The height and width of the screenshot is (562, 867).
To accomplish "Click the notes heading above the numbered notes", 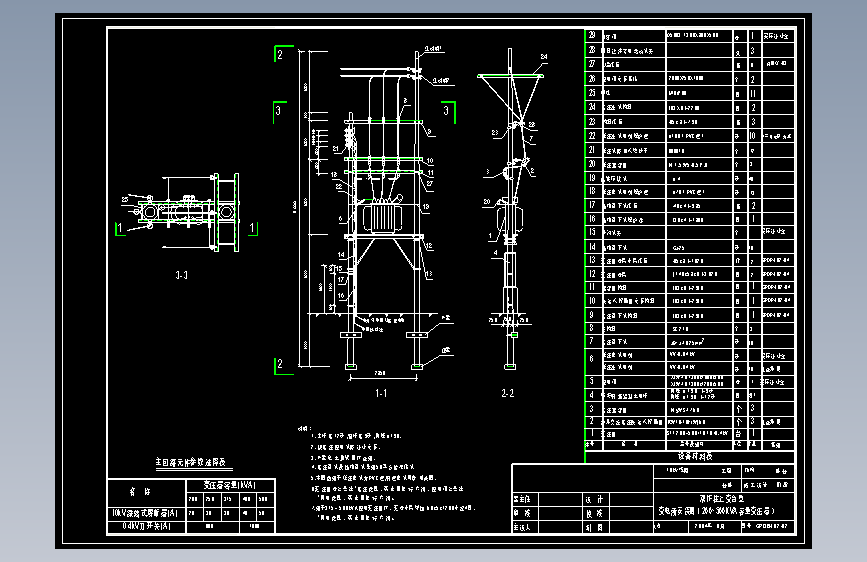I will tap(304, 428).
